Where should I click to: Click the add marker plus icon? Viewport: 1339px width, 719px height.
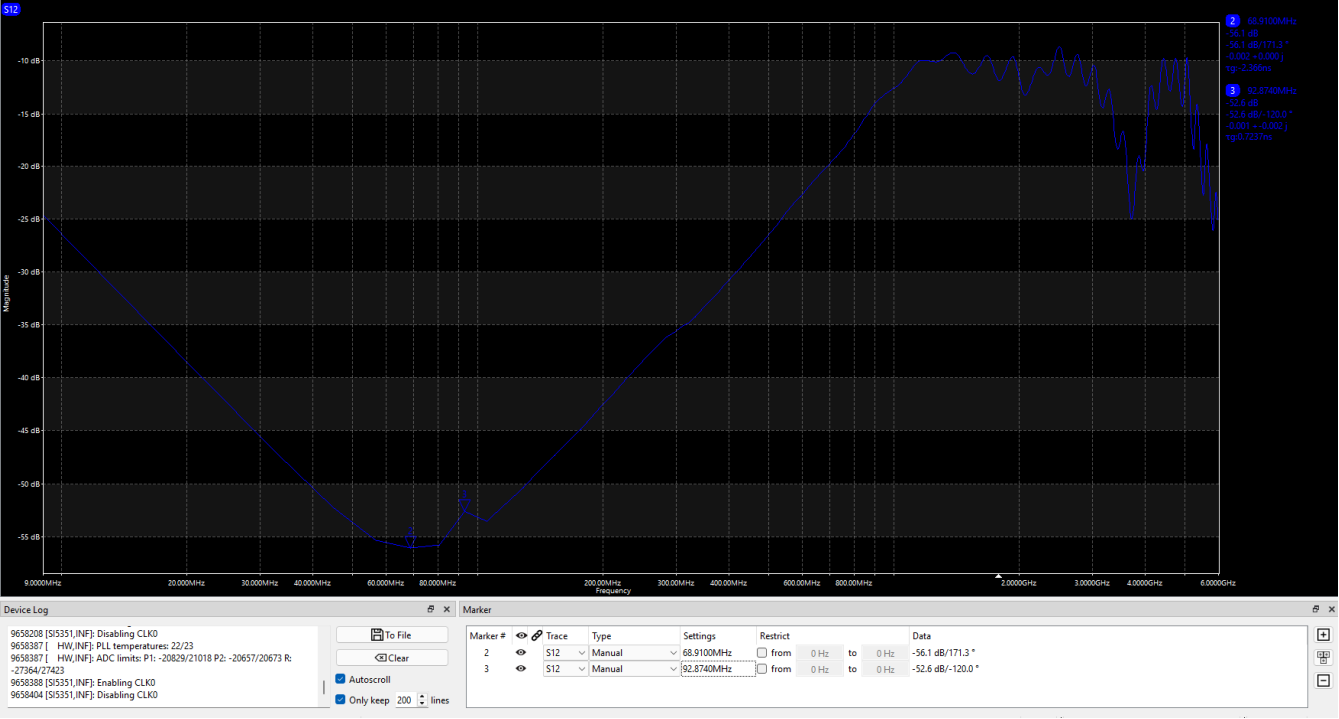(1323, 635)
